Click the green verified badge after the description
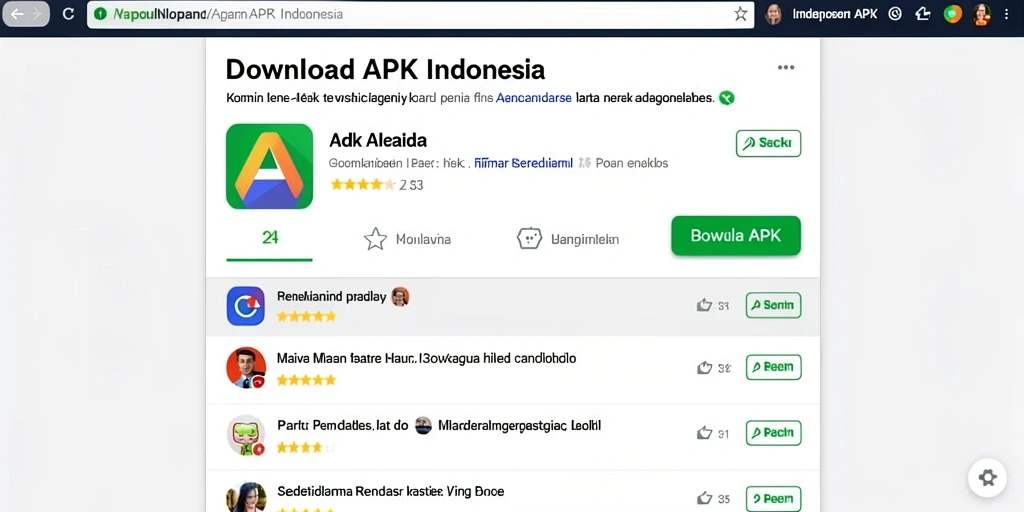 tap(726, 99)
